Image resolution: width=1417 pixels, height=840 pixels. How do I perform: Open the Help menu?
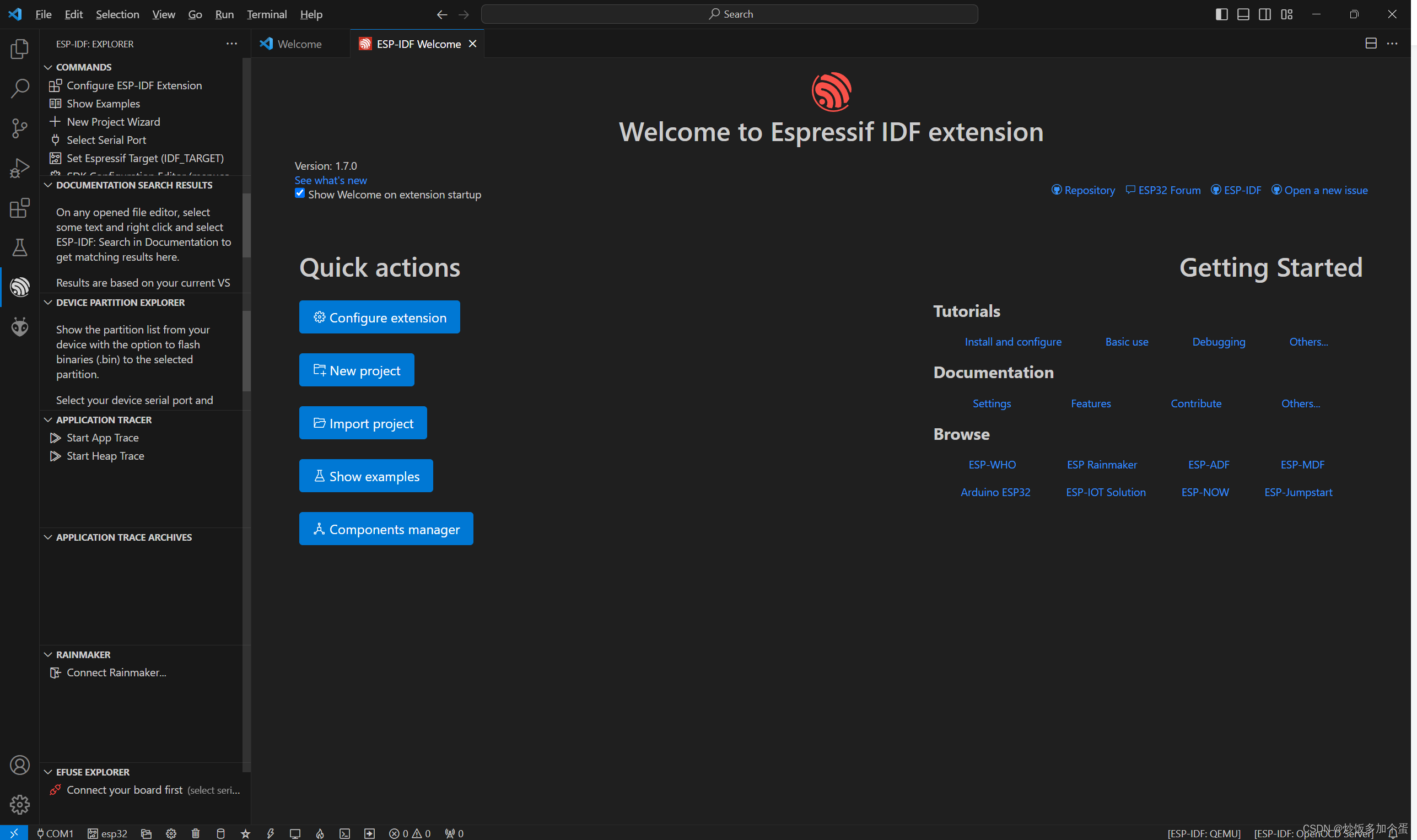click(x=311, y=14)
